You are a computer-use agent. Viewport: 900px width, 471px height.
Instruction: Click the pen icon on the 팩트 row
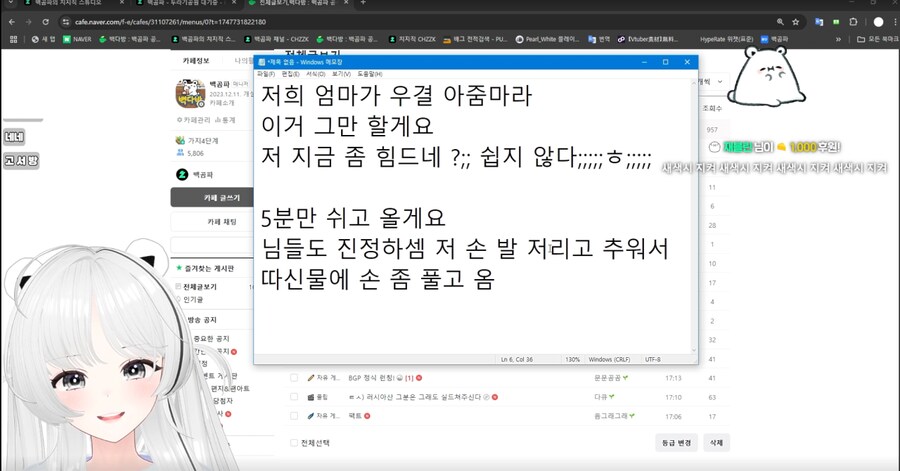[311, 416]
